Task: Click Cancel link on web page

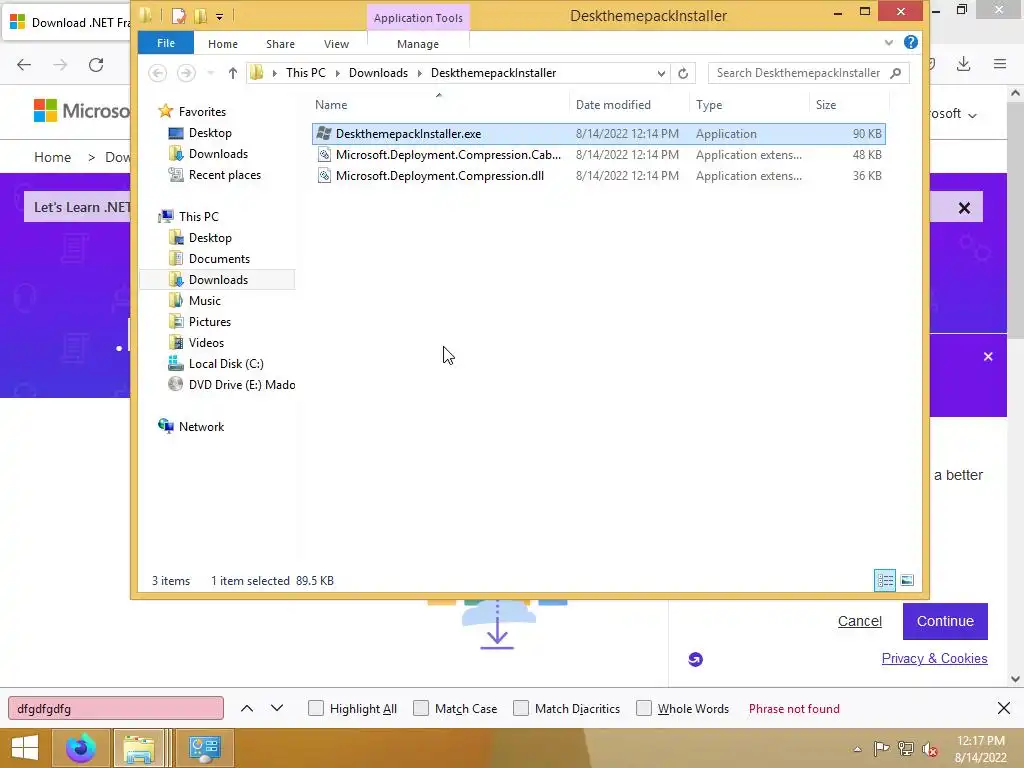Action: coord(859,621)
